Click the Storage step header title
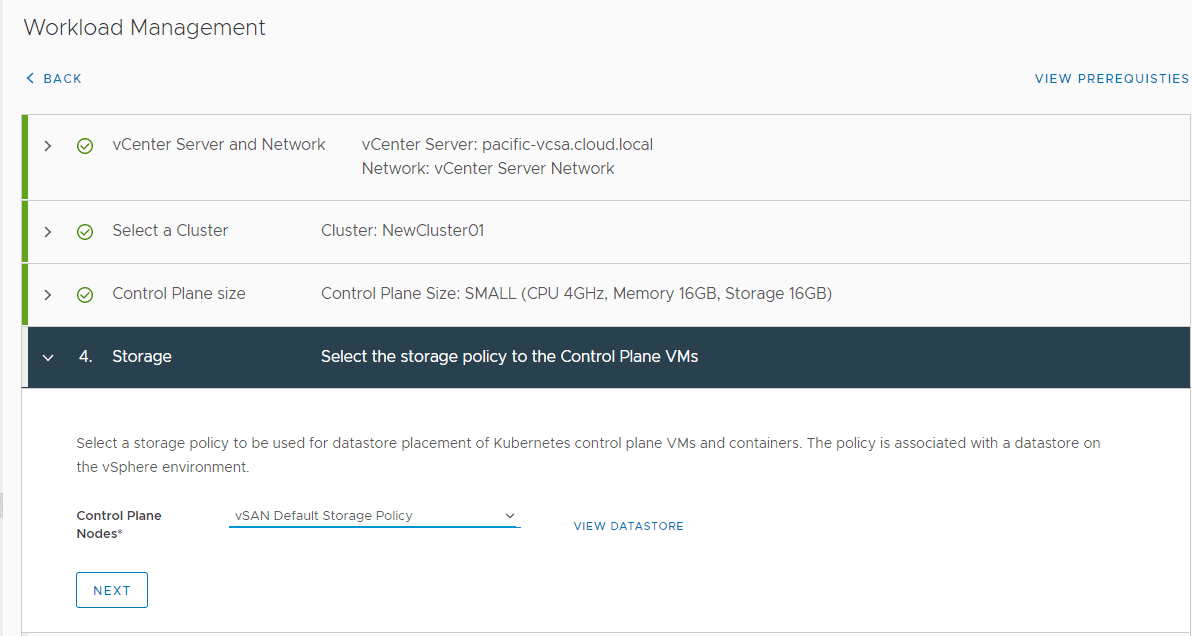 (x=142, y=357)
